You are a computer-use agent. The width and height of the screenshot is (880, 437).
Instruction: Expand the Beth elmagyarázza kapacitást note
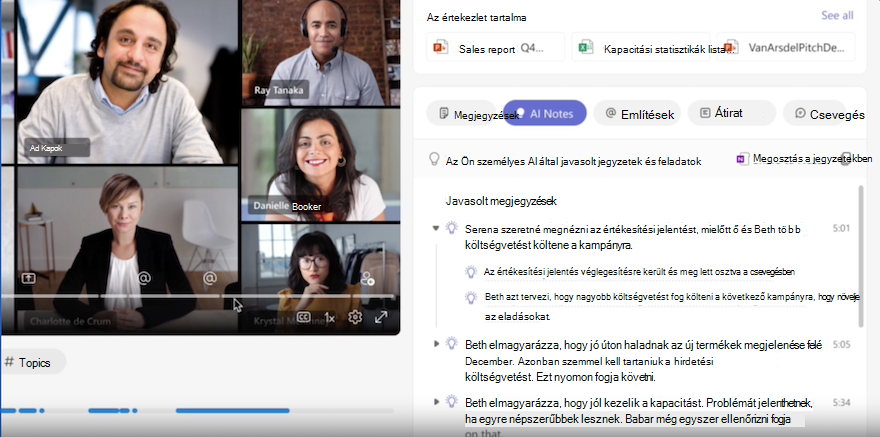(x=437, y=402)
